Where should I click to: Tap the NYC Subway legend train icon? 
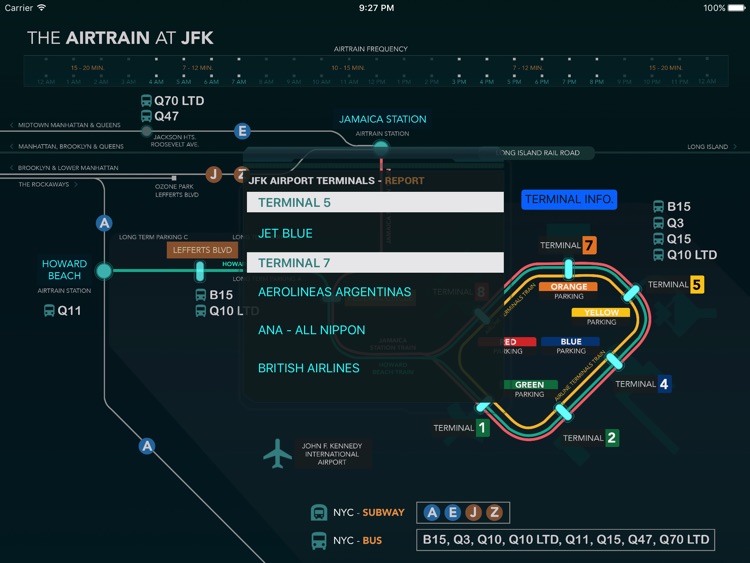(319, 512)
